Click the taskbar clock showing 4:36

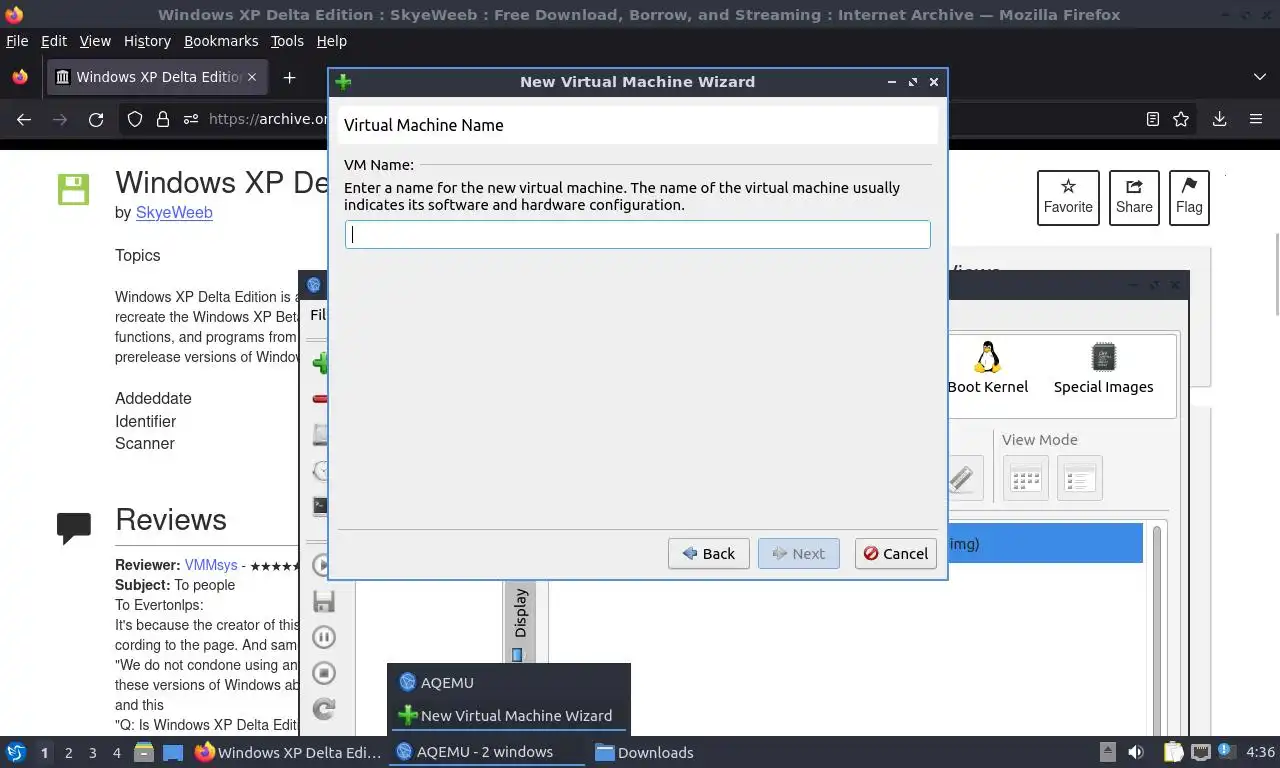(1260, 752)
